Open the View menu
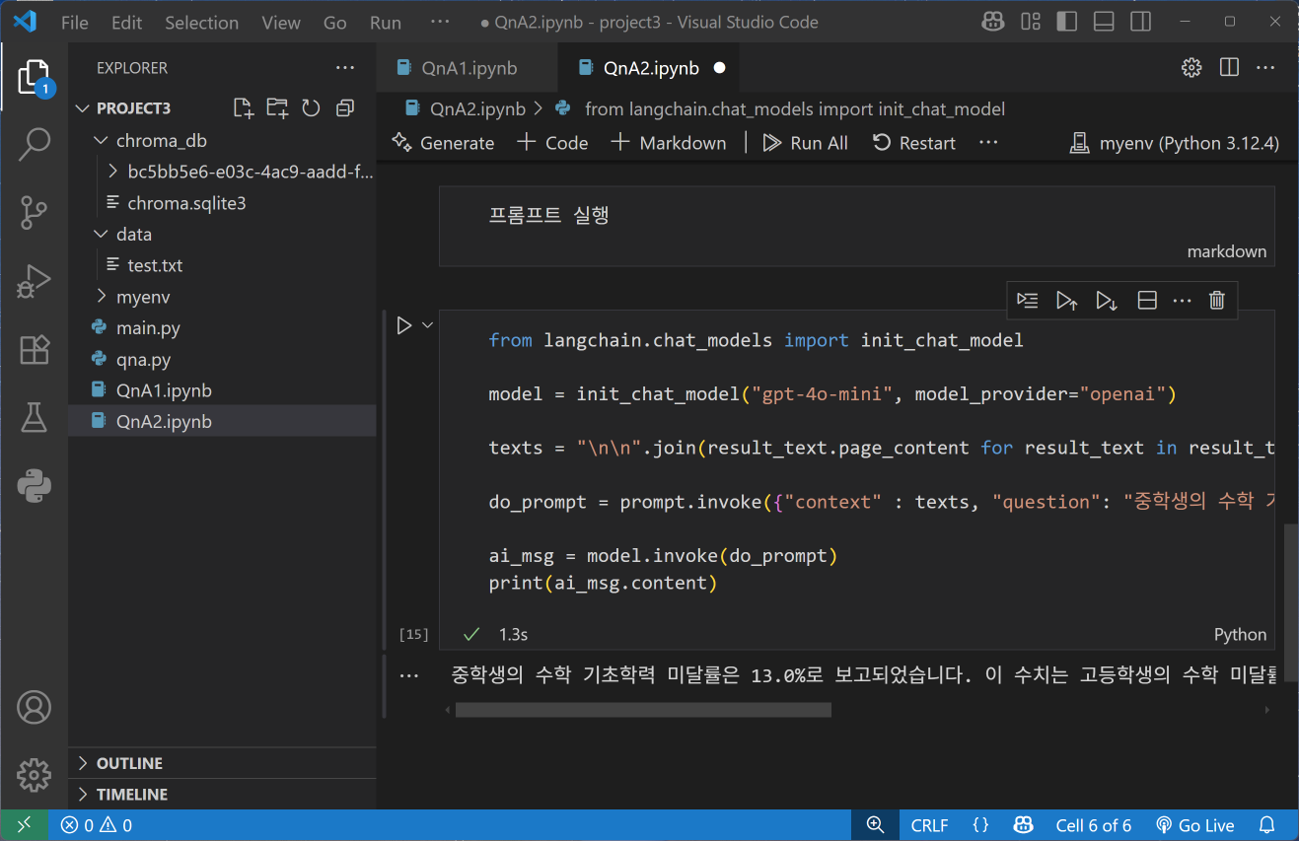The width and height of the screenshot is (1299, 841). 280,22
